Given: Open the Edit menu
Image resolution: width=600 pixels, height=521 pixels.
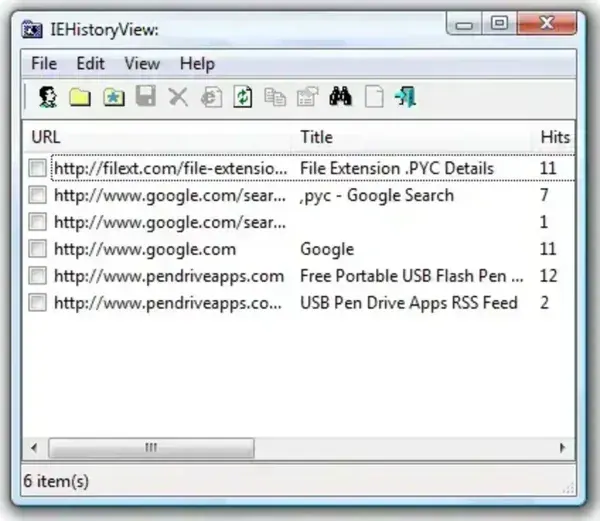Looking at the screenshot, I should (90, 63).
